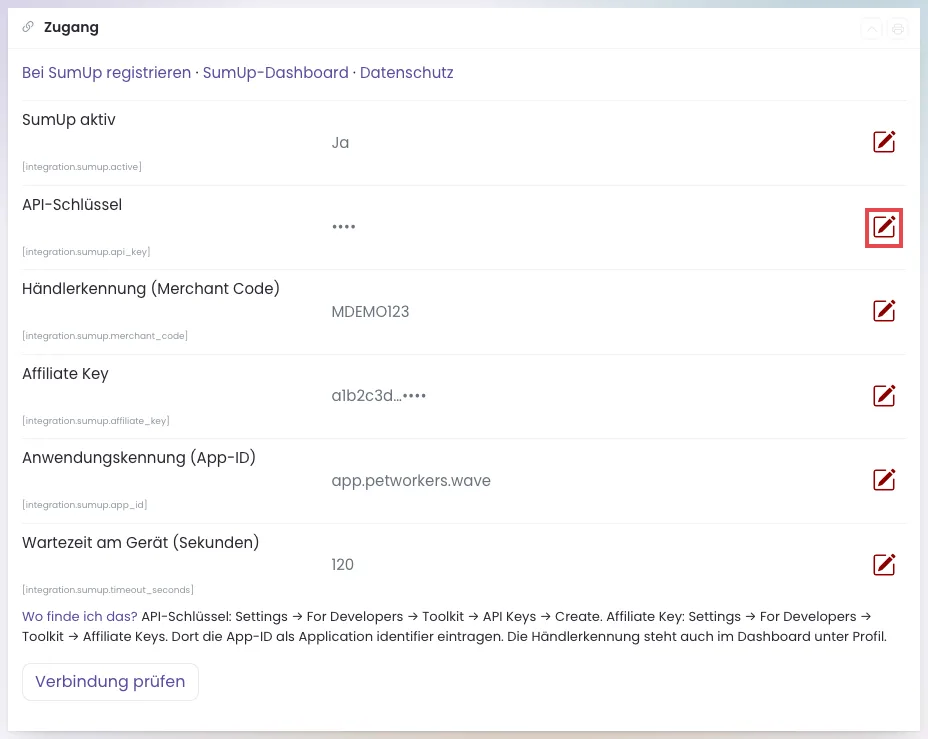Collapse the Zugang panel with the chevron
The image size is (928, 739).
coord(872,28)
